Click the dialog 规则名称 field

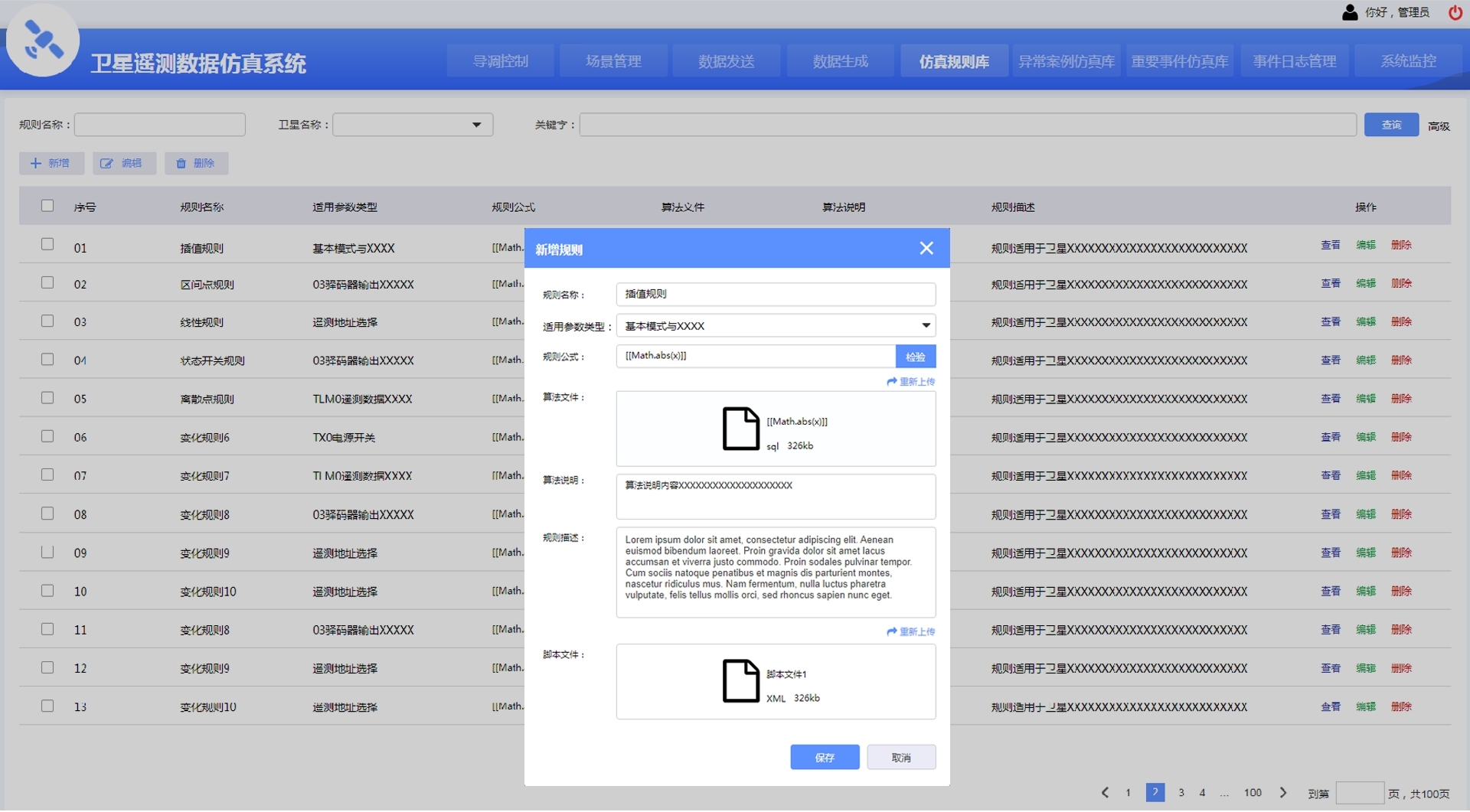click(x=776, y=295)
